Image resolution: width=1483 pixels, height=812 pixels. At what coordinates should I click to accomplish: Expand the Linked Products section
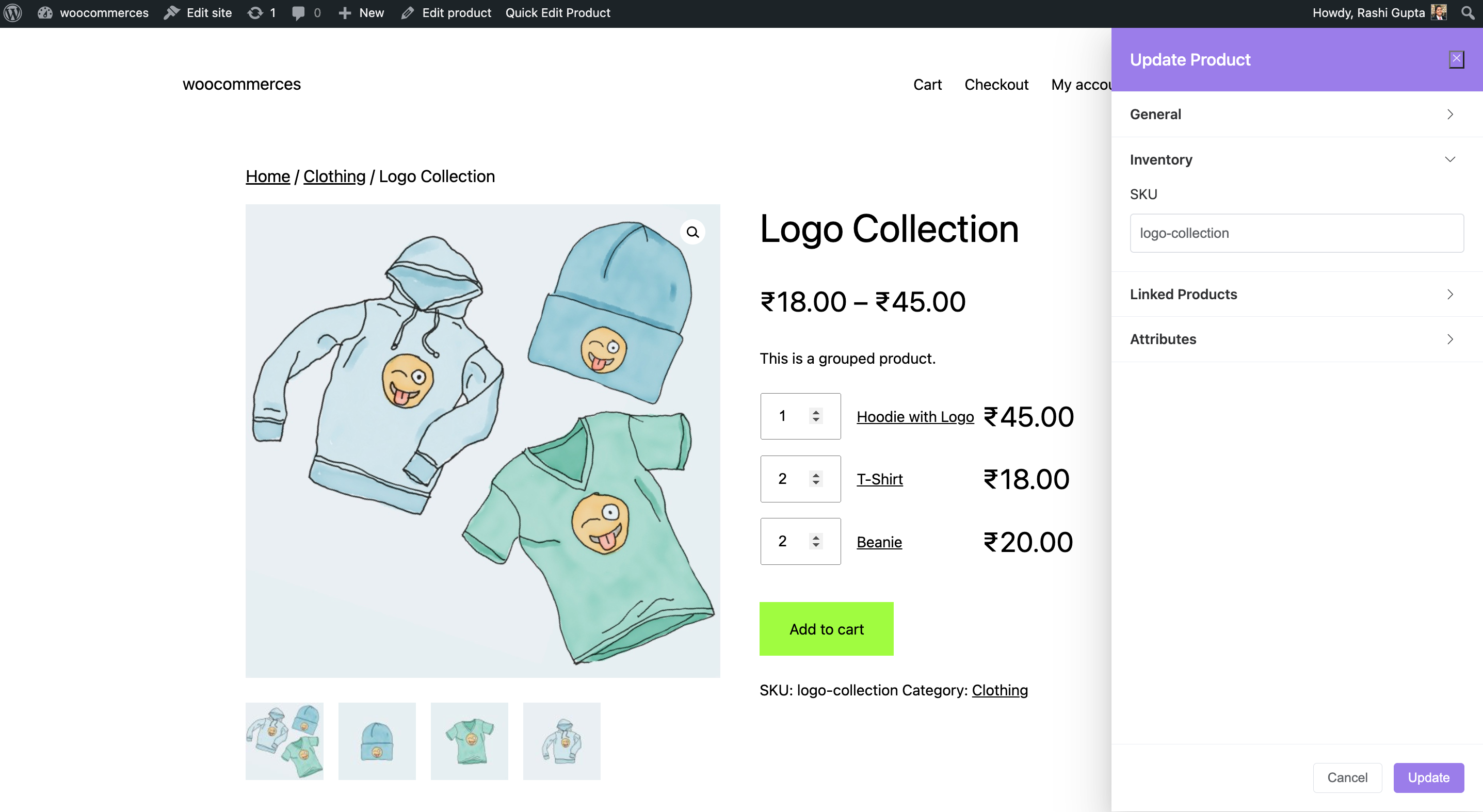(1297, 294)
